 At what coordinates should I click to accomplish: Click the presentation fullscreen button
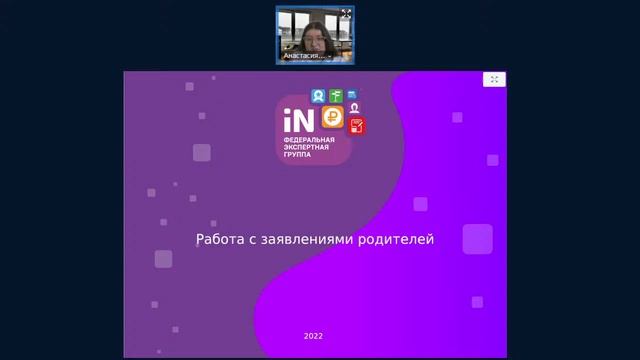[x=494, y=79]
